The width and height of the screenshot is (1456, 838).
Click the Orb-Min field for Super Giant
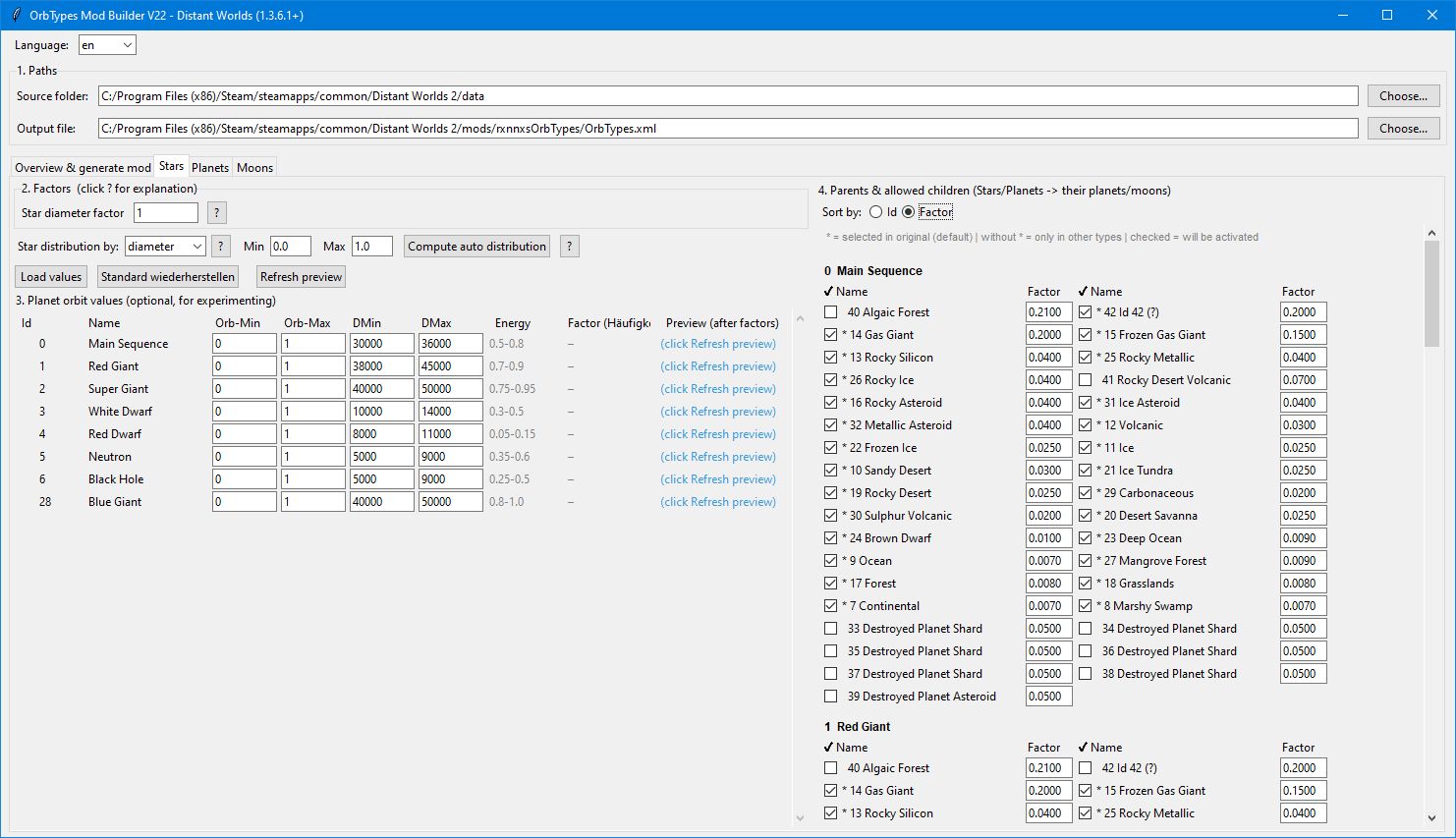tap(245, 389)
